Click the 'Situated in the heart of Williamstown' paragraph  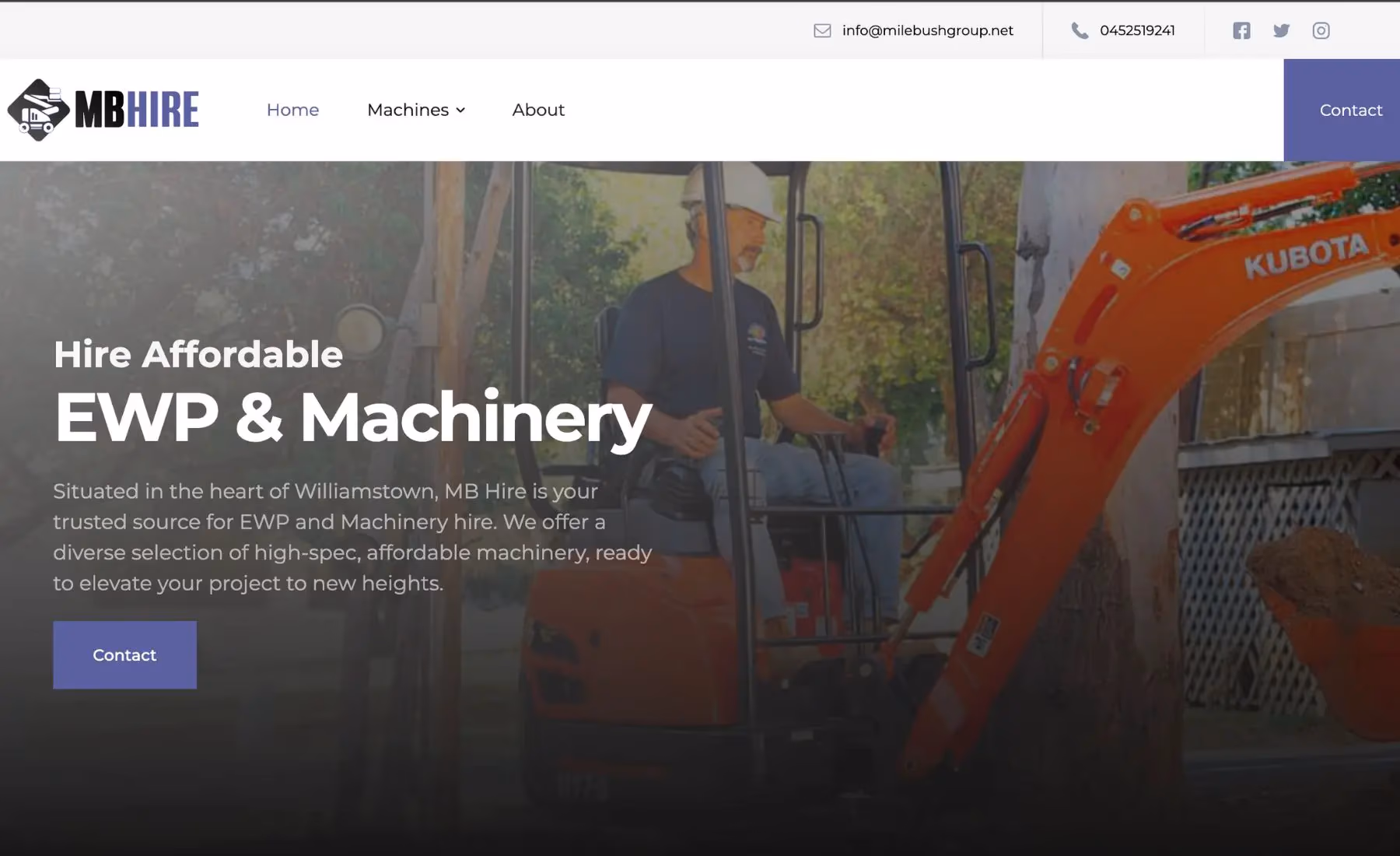pos(352,537)
